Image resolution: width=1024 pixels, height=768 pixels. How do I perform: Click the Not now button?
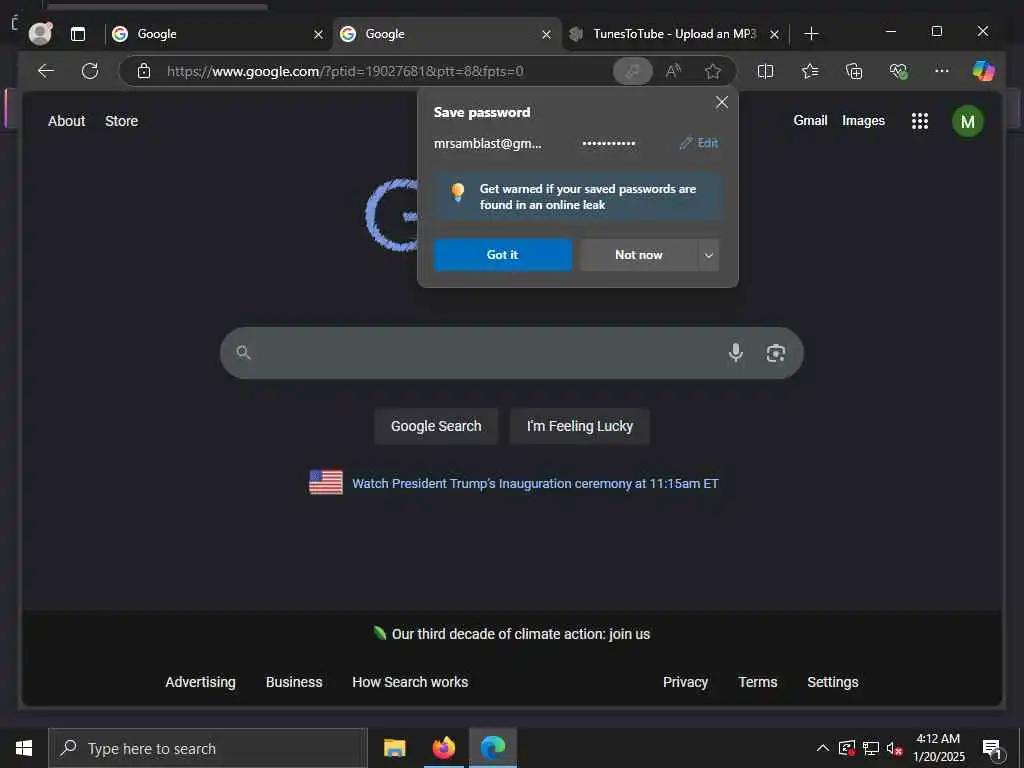pos(639,255)
